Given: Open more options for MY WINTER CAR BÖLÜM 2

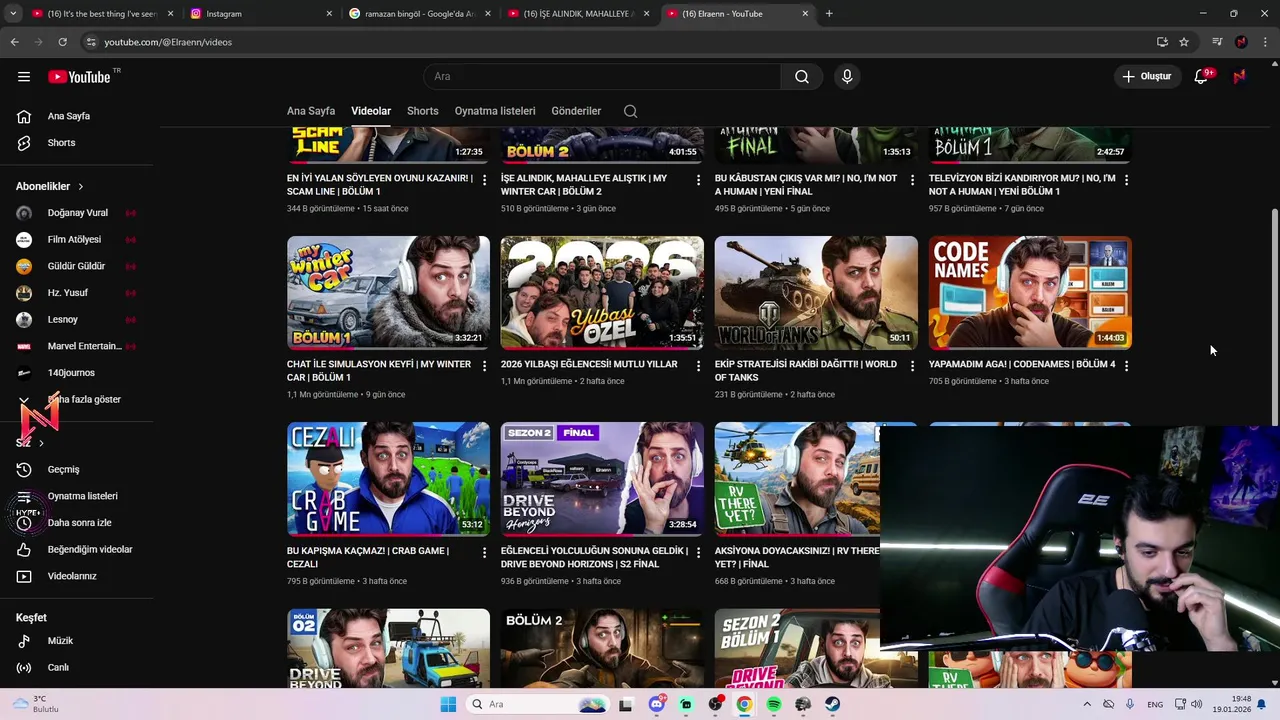Looking at the screenshot, I should pyautogui.click(x=699, y=180).
